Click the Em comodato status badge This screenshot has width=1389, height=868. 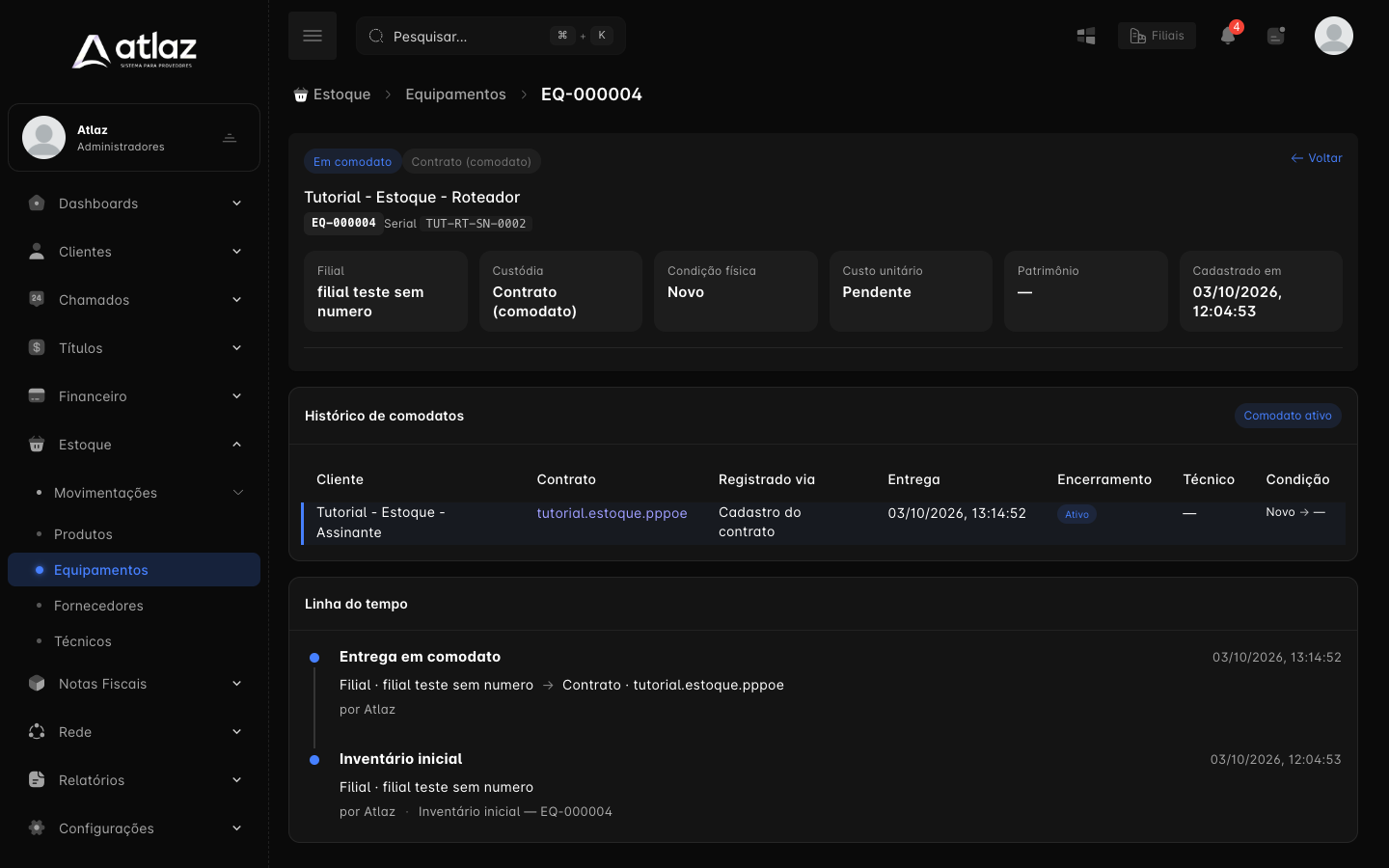click(352, 162)
